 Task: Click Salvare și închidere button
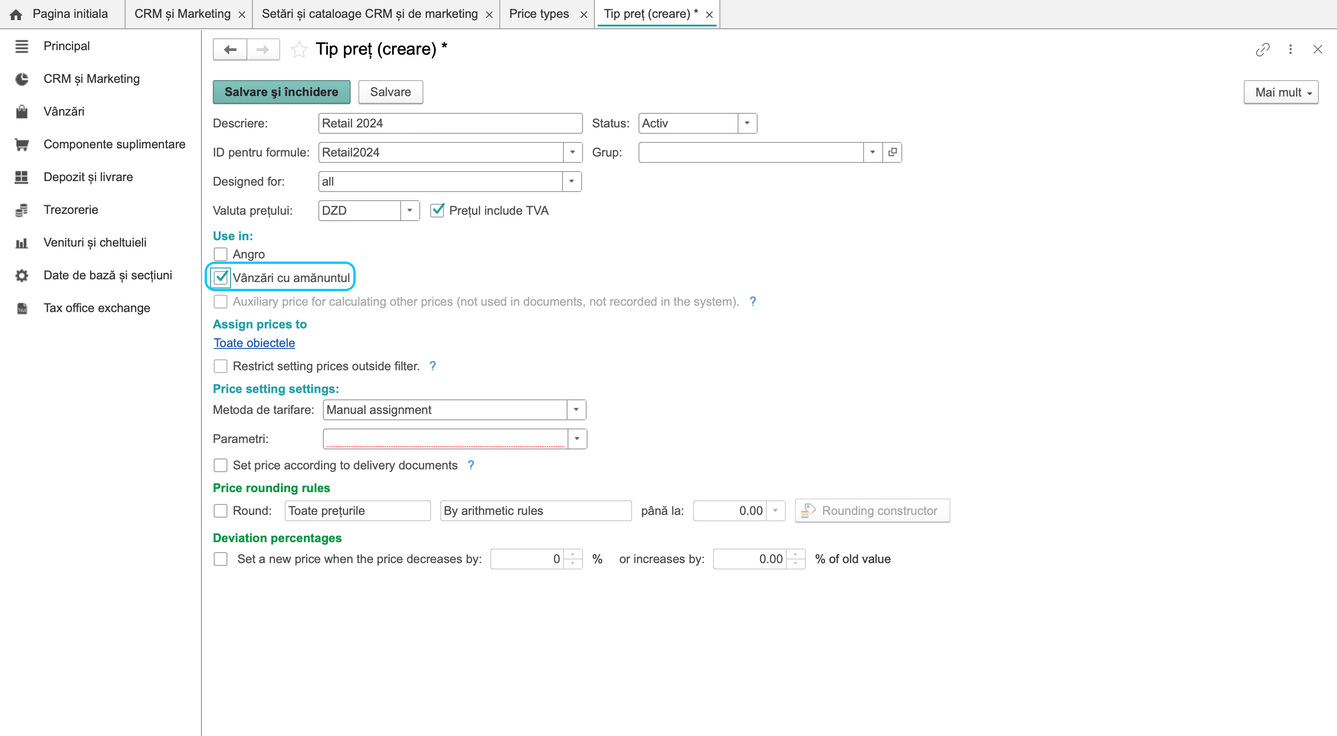point(281,92)
